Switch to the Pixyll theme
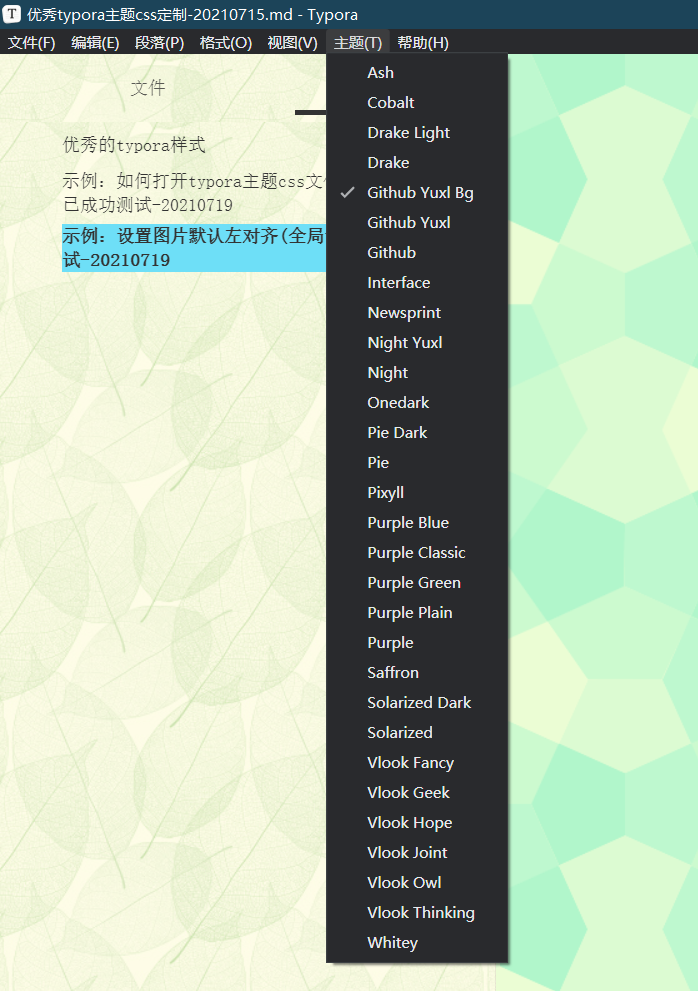This screenshot has height=991, width=698. pos(417,493)
